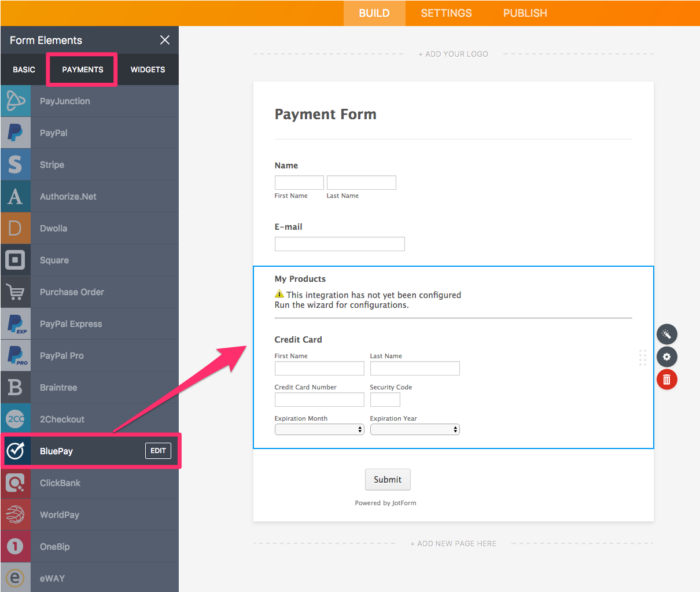Open the Expiration Month dropdown
Viewport: 700px width, 592px height.
319,429
